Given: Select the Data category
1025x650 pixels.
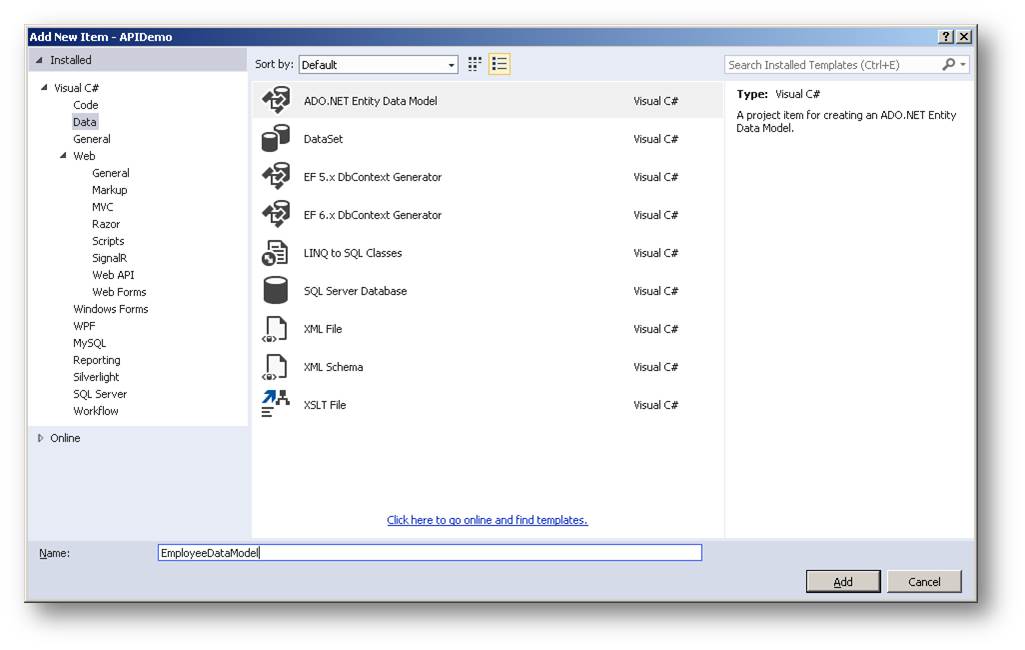Looking at the screenshot, I should [84, 122].
